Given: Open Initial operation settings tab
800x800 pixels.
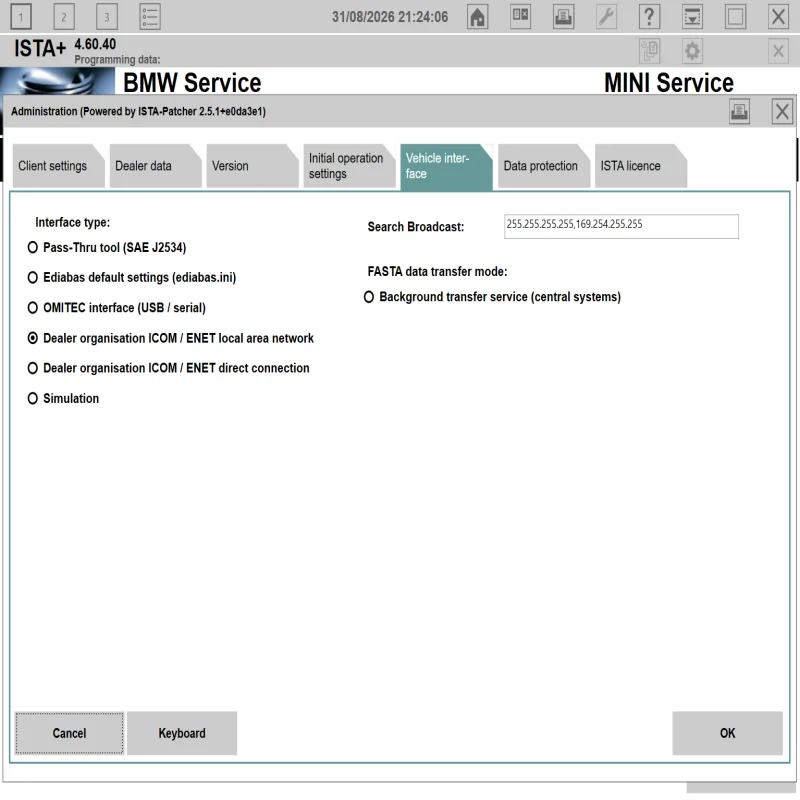Looking at the screenshot, I should 349,166.
